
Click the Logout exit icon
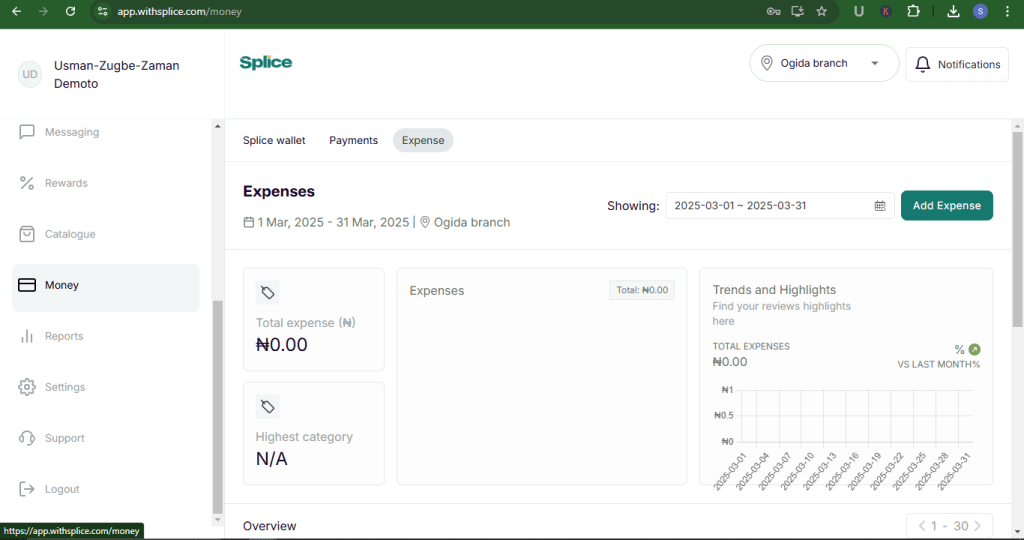click(27, 488)
